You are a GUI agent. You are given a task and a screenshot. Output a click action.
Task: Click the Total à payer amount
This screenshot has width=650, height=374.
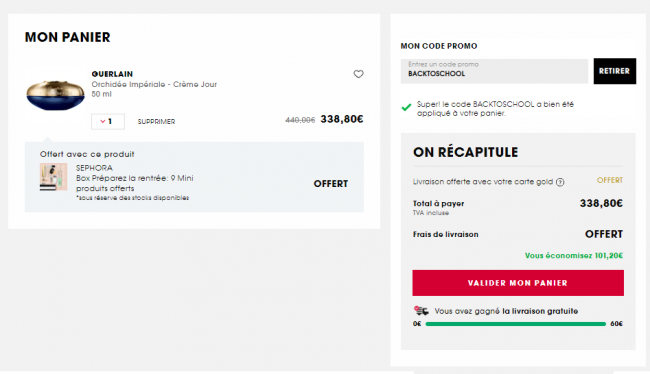click(601, 203)
